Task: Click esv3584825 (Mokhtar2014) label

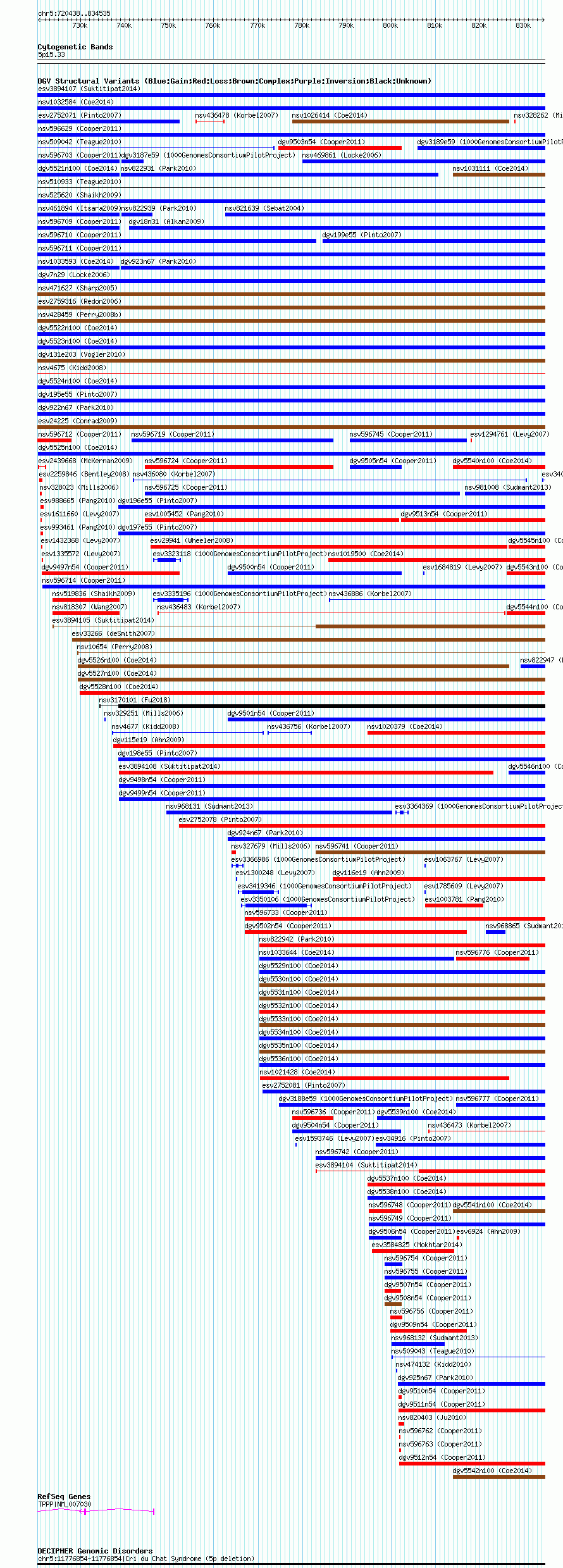Action: [x=417, y=1245]
